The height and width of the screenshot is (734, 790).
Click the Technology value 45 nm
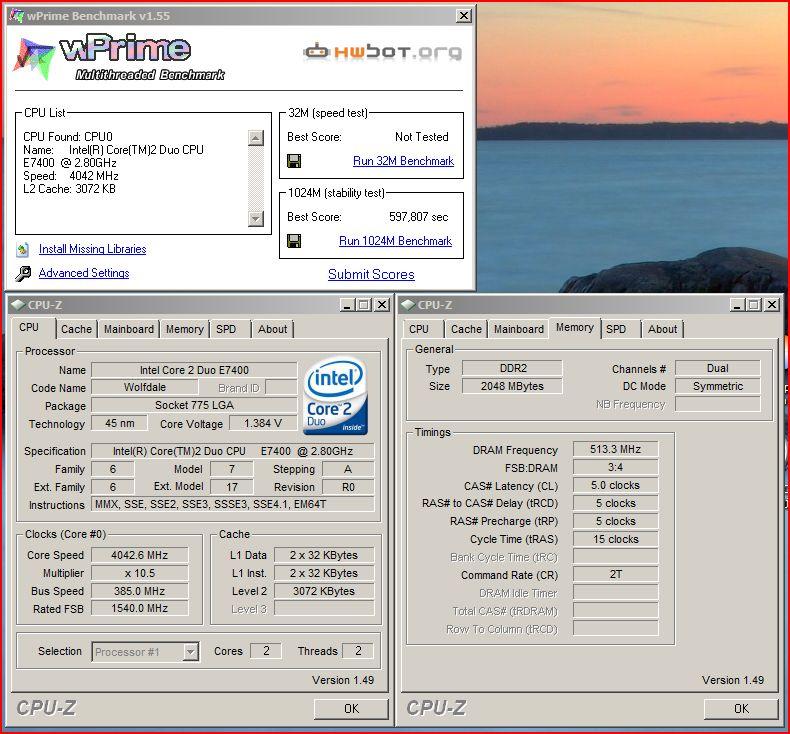119,423
